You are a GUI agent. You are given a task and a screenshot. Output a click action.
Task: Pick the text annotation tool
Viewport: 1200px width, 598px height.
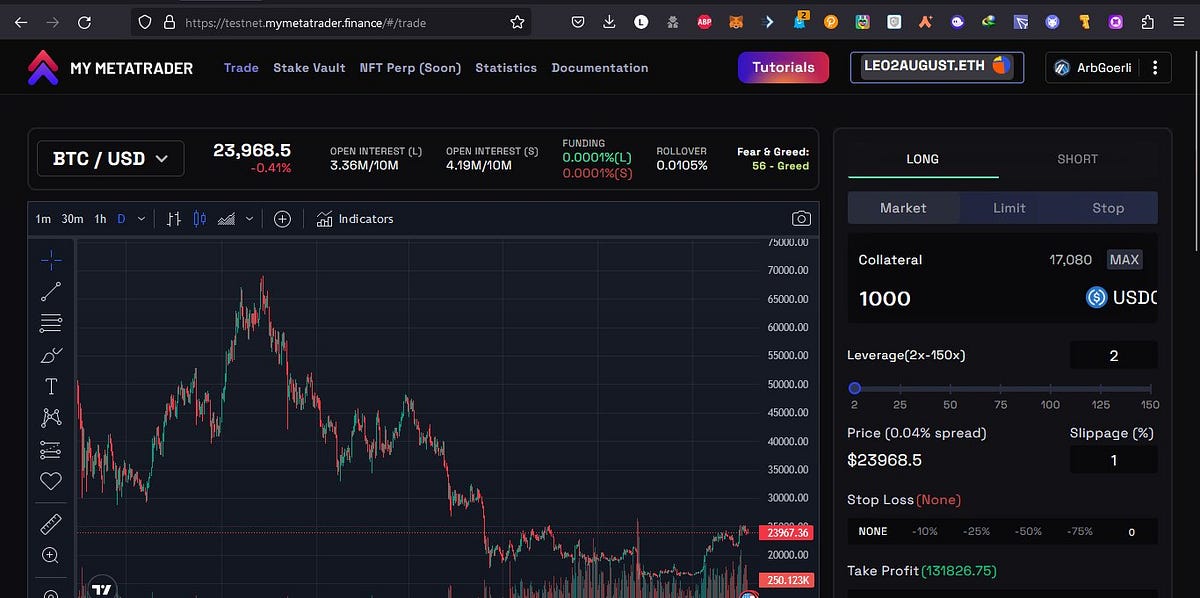pyautogui.click(x=51, y=386)
